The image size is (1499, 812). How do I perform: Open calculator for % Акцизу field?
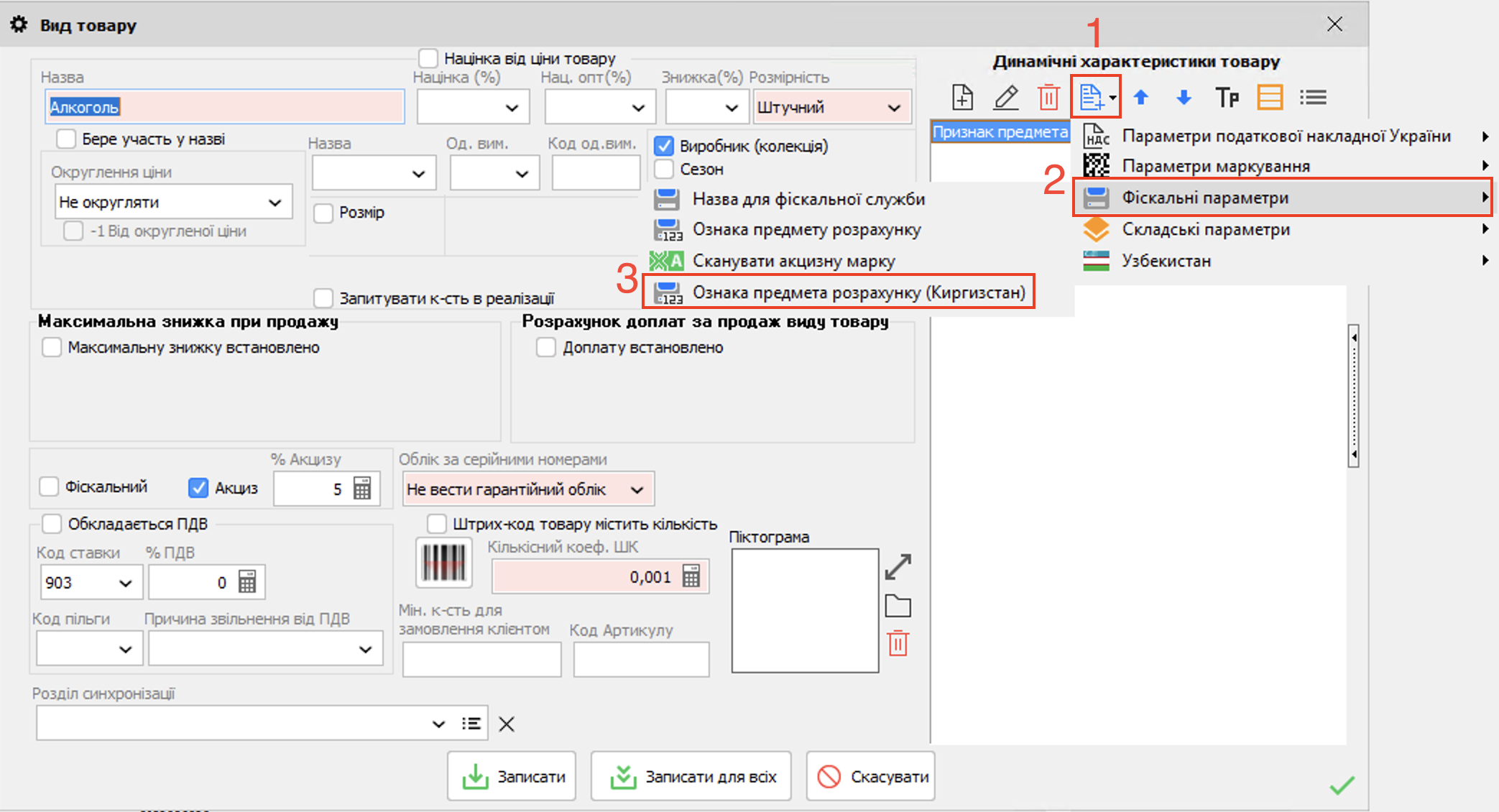pos(362,489)
